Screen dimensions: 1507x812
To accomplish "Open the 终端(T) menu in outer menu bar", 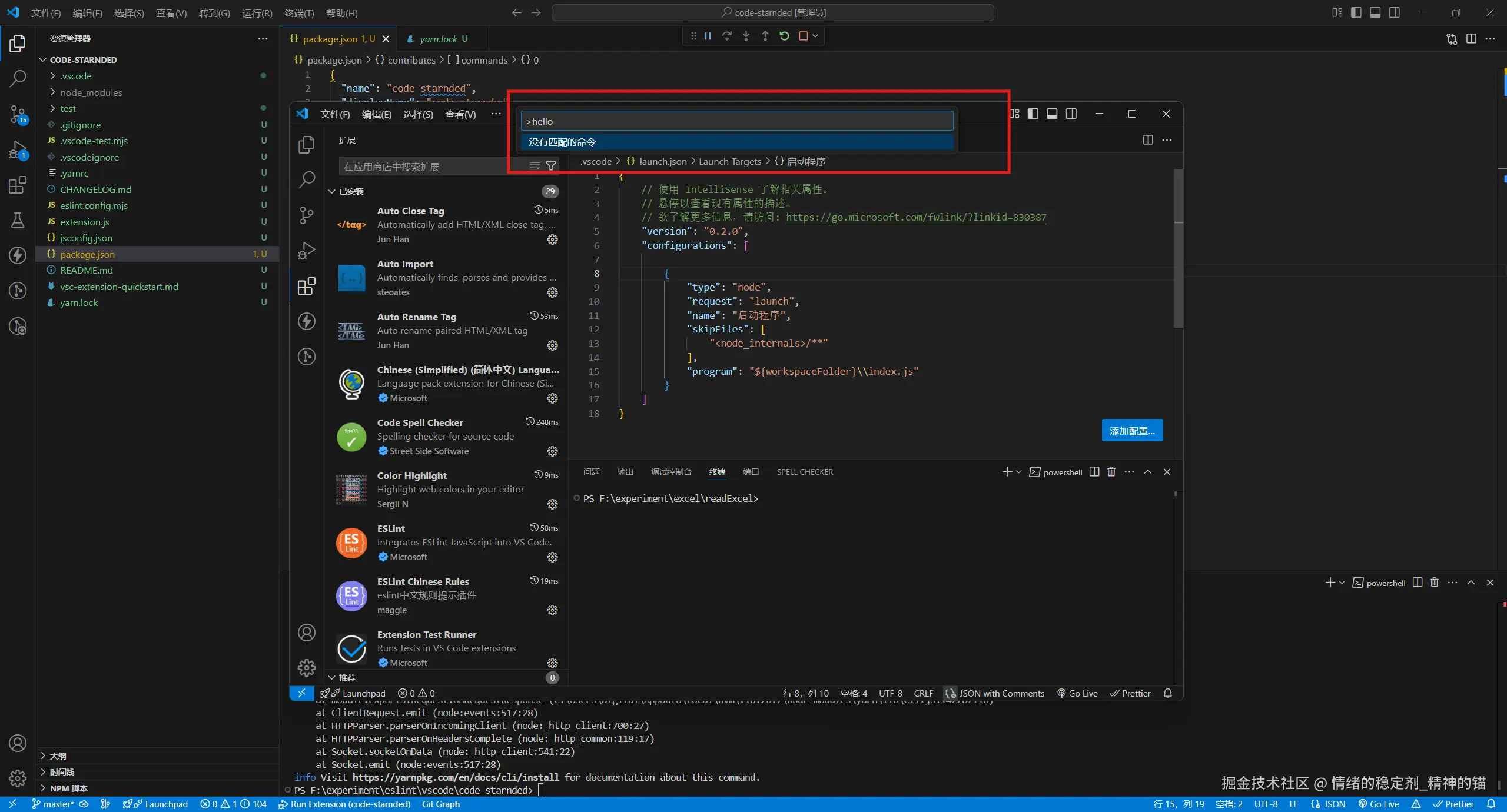I will click(298, 13).
